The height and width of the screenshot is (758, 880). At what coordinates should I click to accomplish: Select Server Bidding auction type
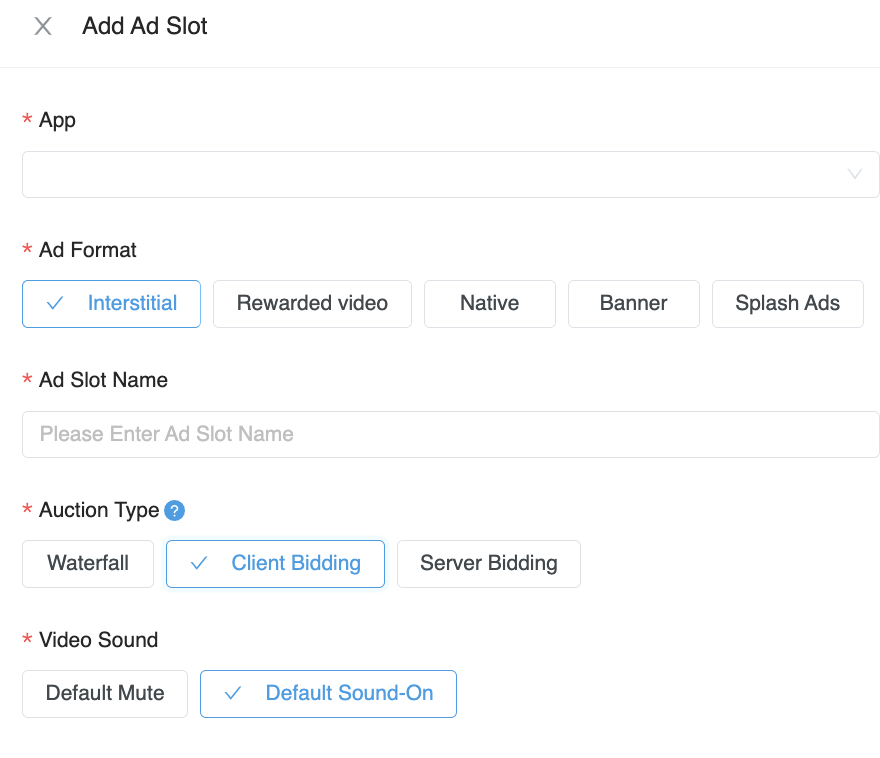click(x=488, y=563)
